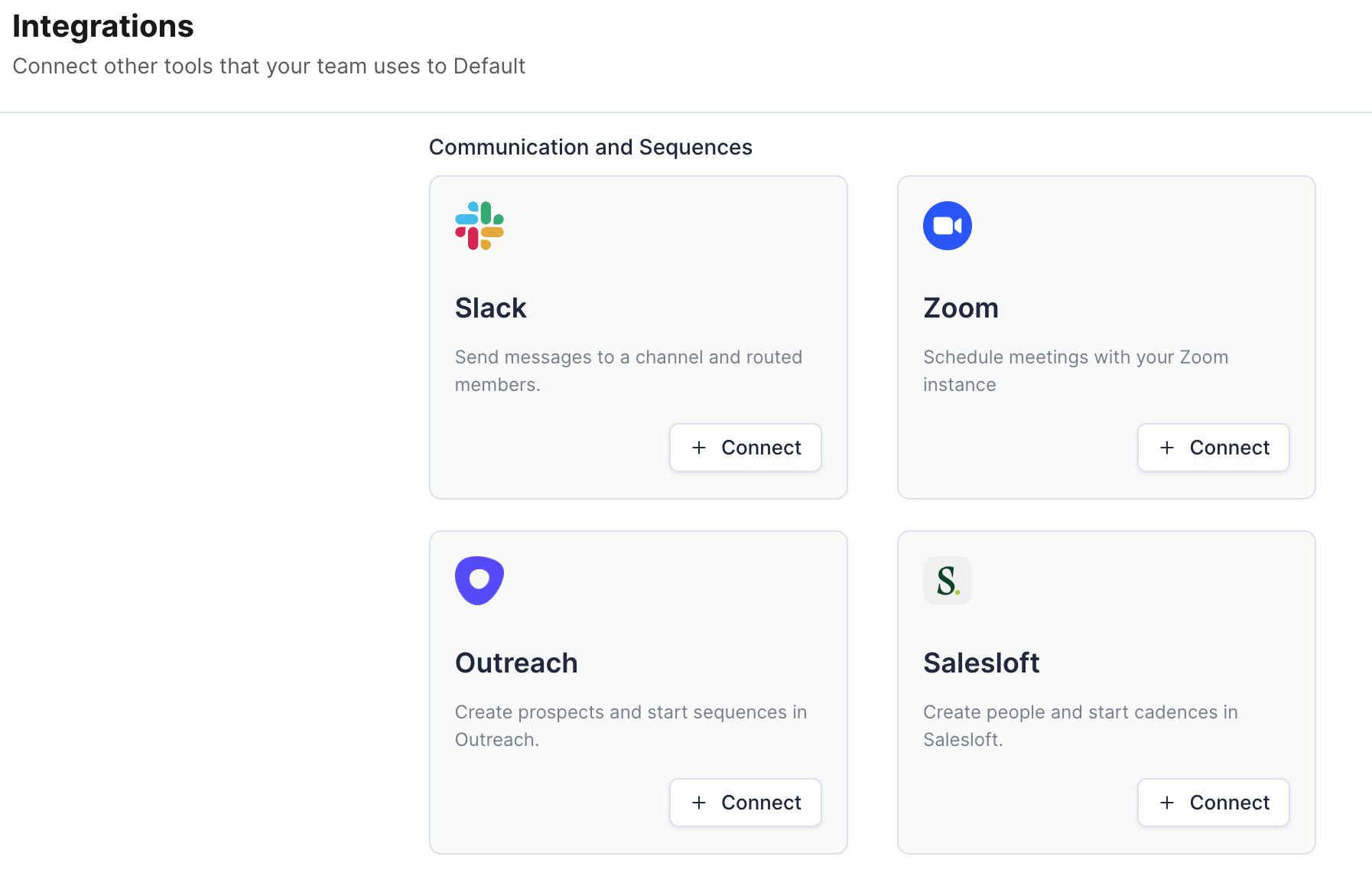1372x886 pixels.
Task: Select the Zoom card title
Action: coord(961,308)
